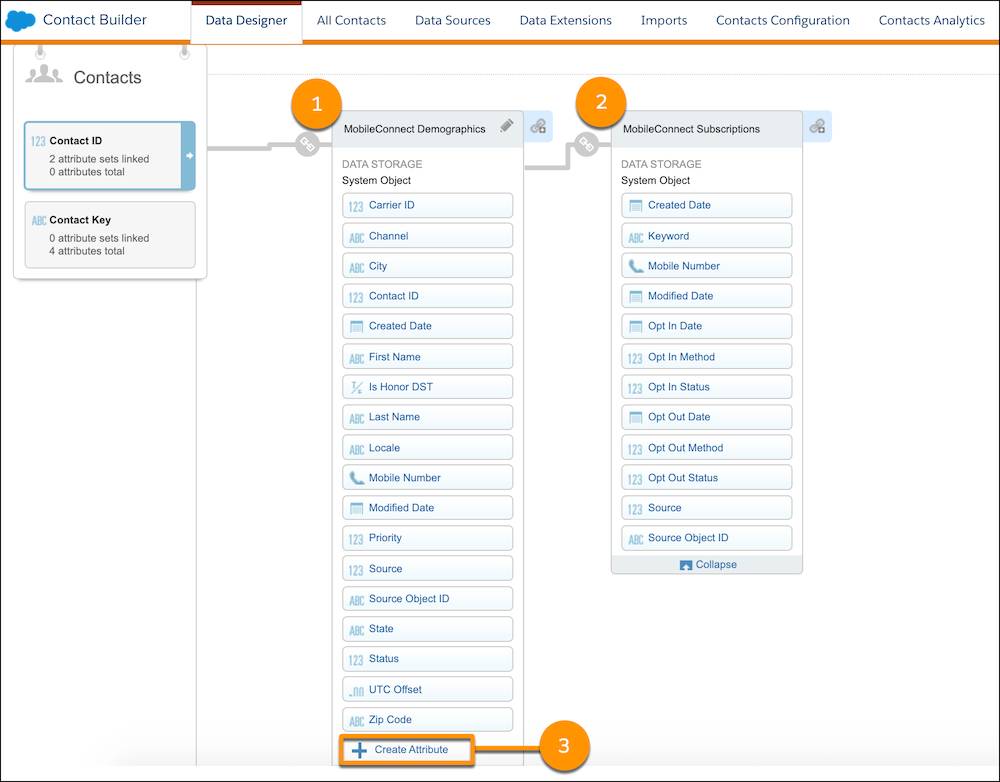Click calendar icon of Demographics Created Date

tap(357, 327)
